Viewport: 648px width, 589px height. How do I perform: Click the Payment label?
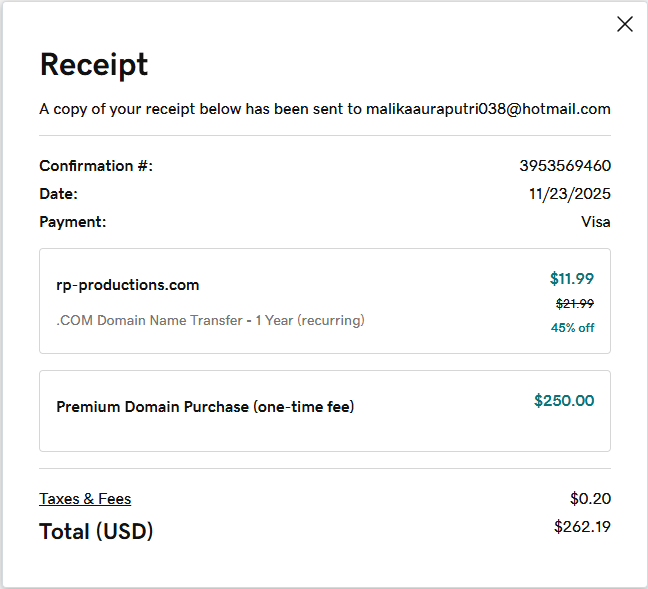coord(72,222)
